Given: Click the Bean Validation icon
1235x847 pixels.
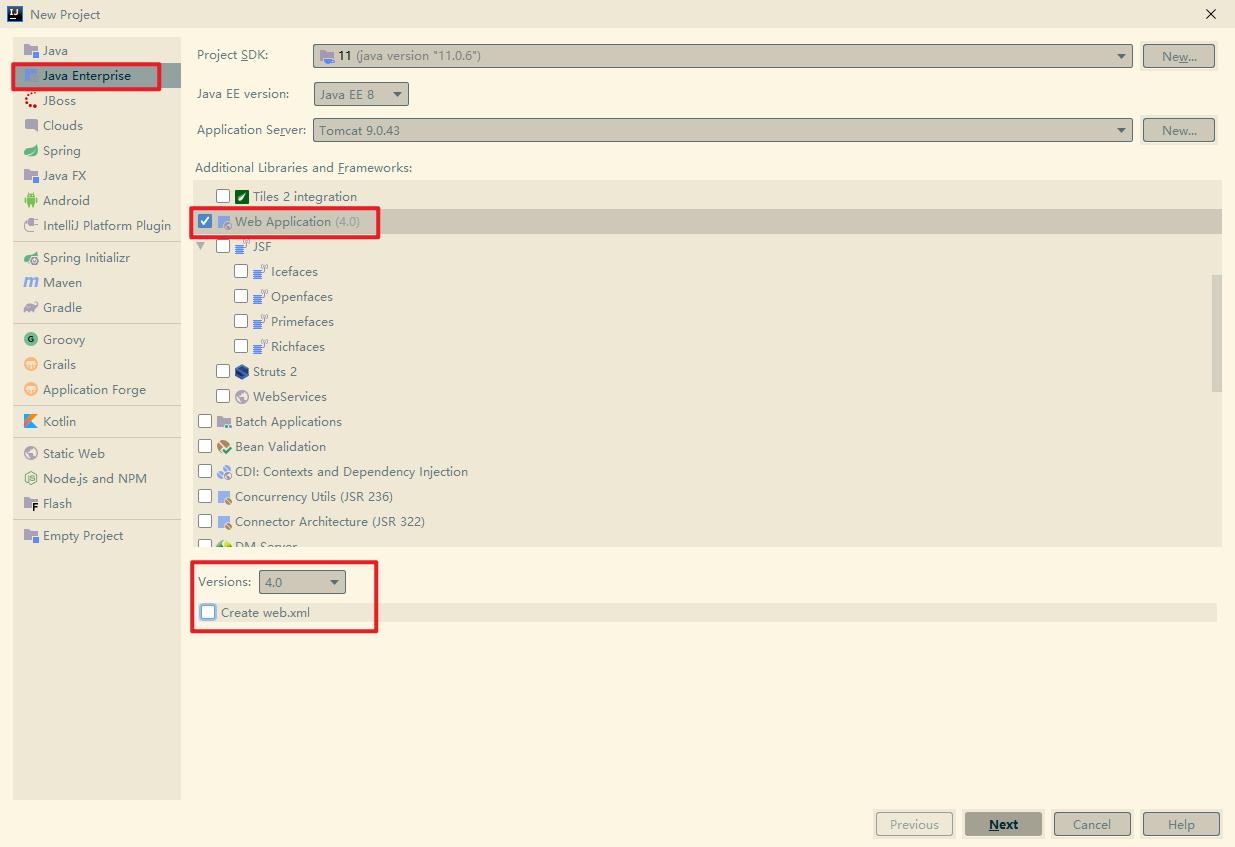Looking at the screenshot, I should click(224, 446).
